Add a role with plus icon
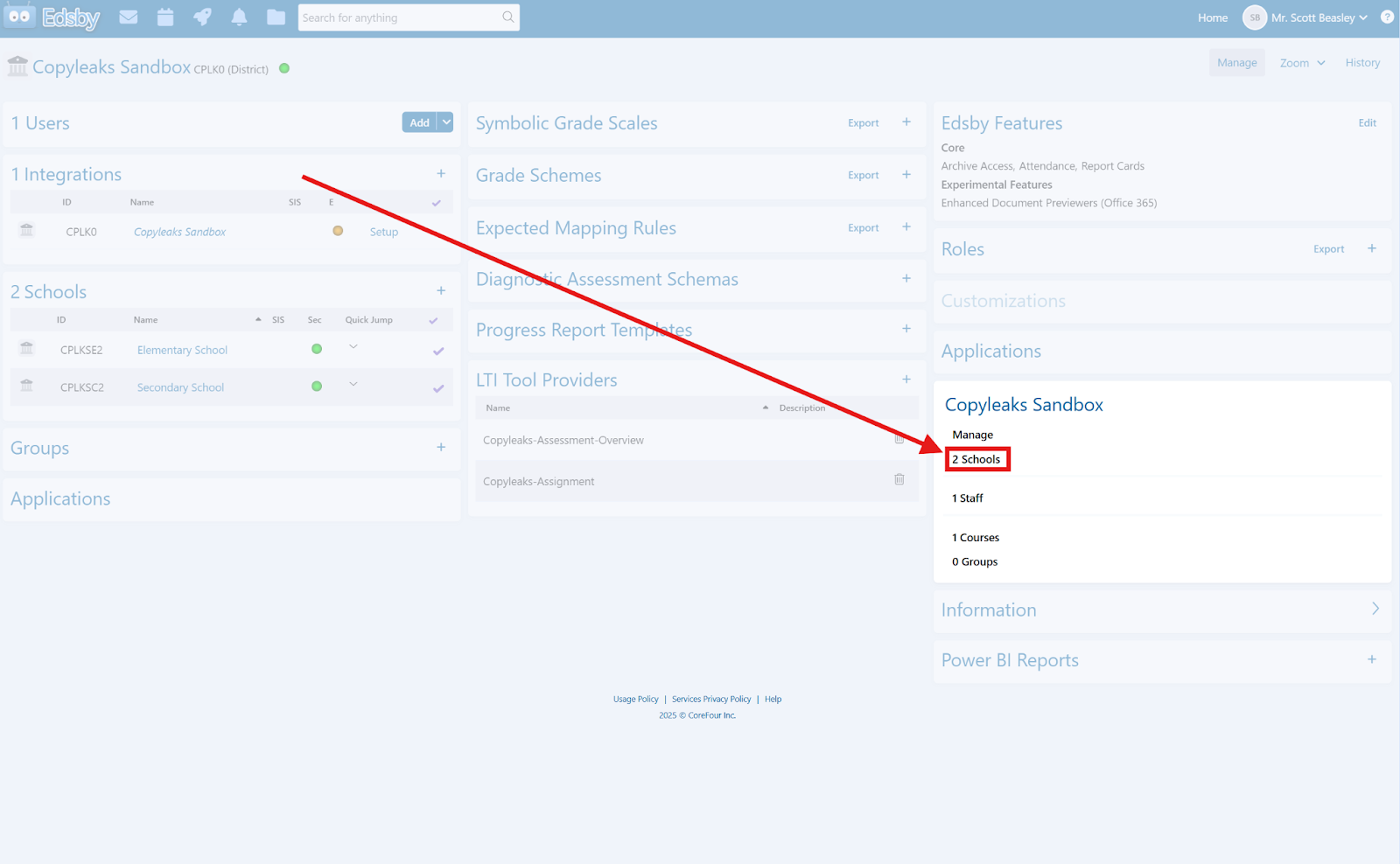 pyautogui.click(x=1372, y=248)
